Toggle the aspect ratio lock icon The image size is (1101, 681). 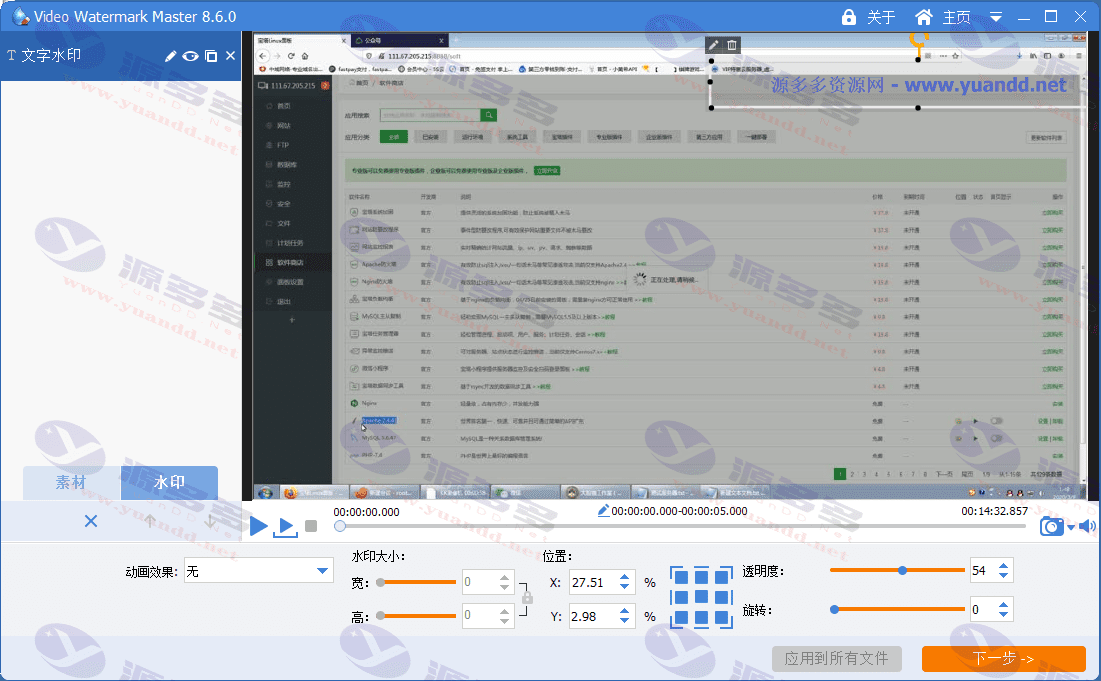click(x=527, y=597)
